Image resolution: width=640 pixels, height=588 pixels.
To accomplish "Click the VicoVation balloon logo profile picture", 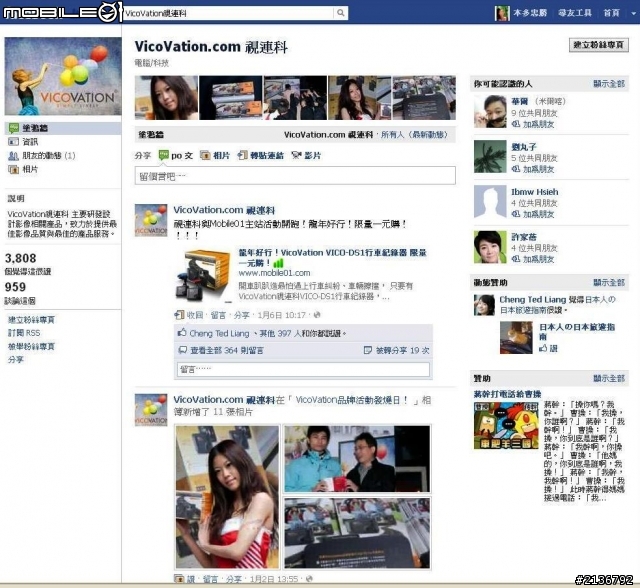I will tap(63, 76).
